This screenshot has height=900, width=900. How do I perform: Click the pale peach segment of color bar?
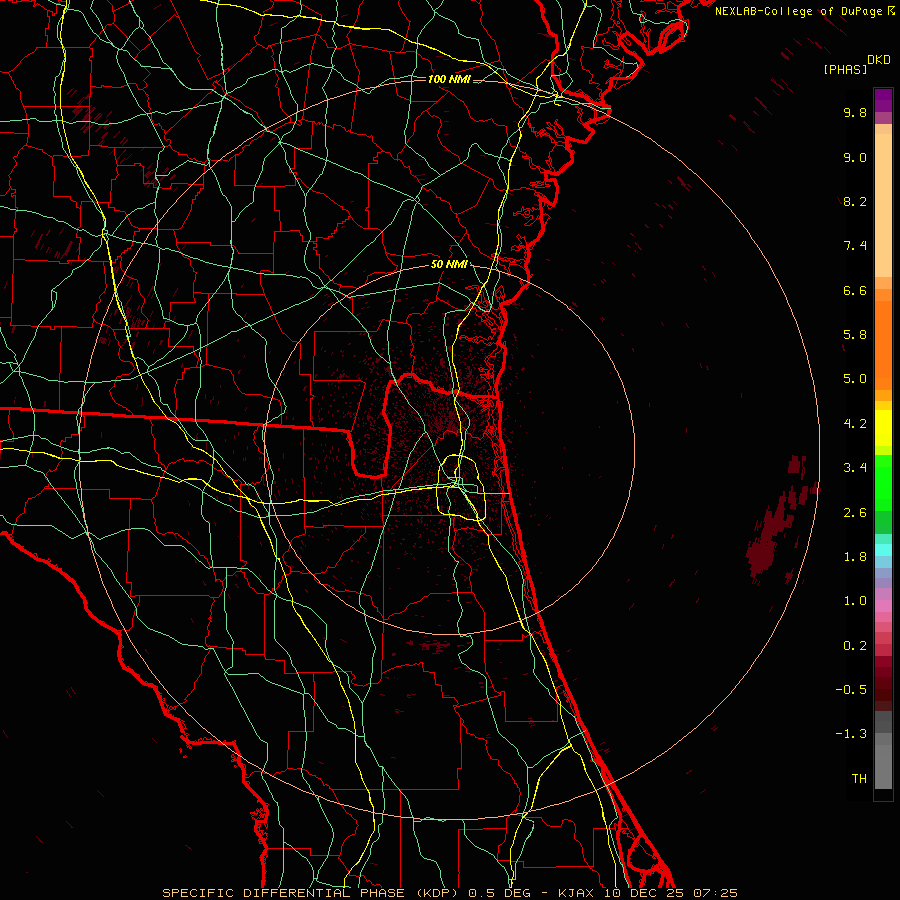coord(883,205)
